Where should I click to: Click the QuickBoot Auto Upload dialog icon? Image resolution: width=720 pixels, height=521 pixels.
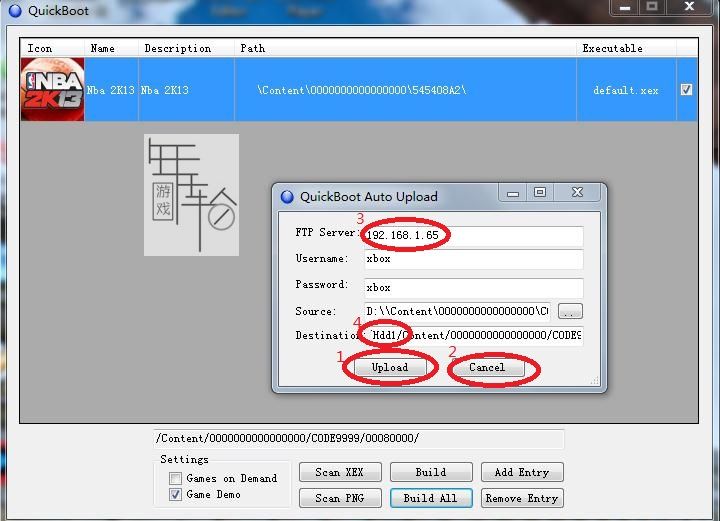pos(287,197)
